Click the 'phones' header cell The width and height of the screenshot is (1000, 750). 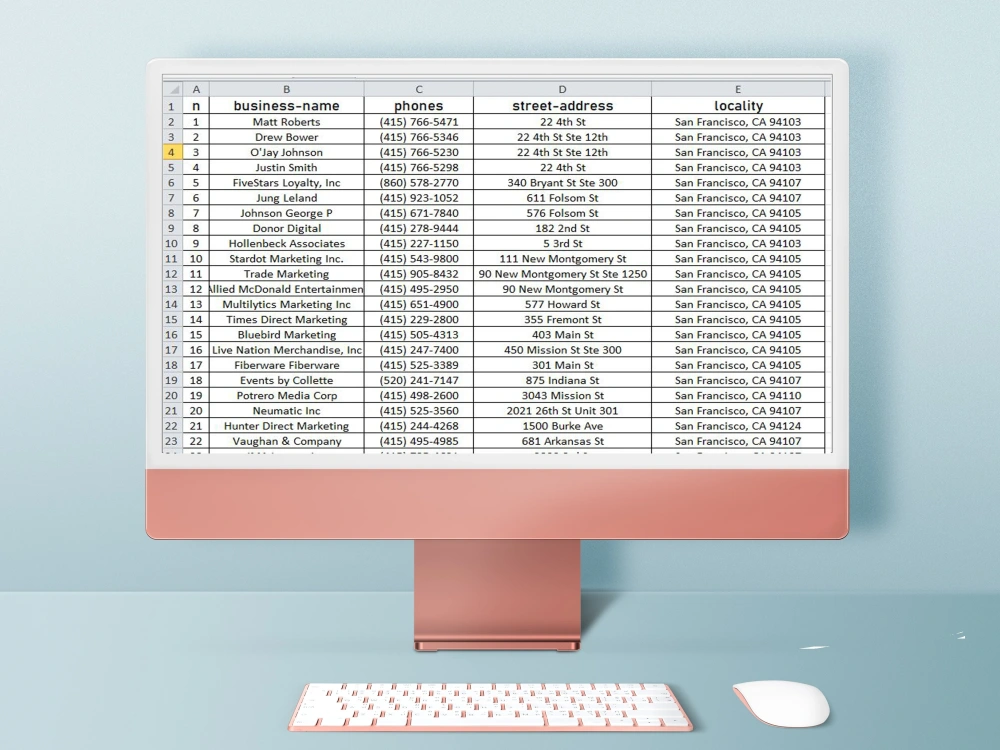(418, 106)
